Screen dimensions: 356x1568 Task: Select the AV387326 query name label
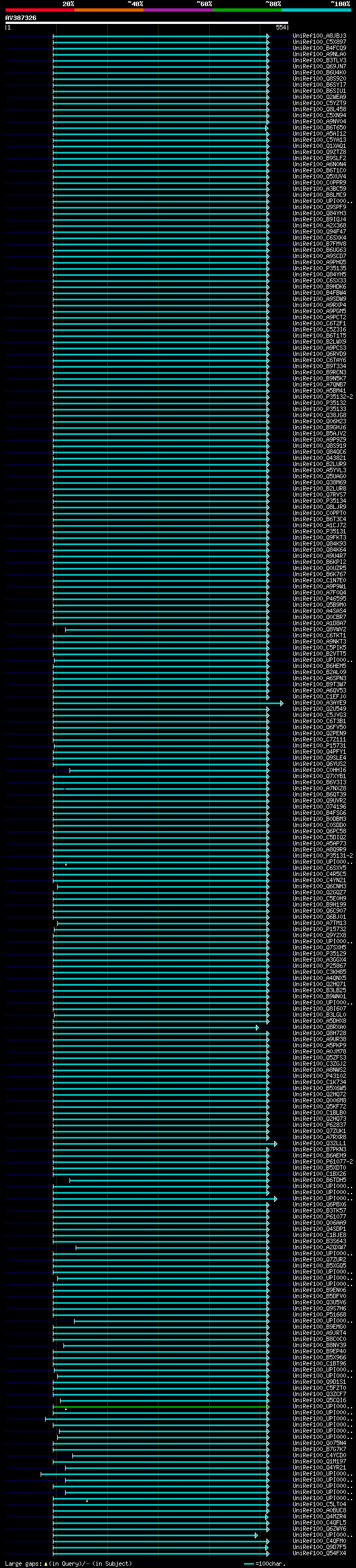click(x=21, y=18)
